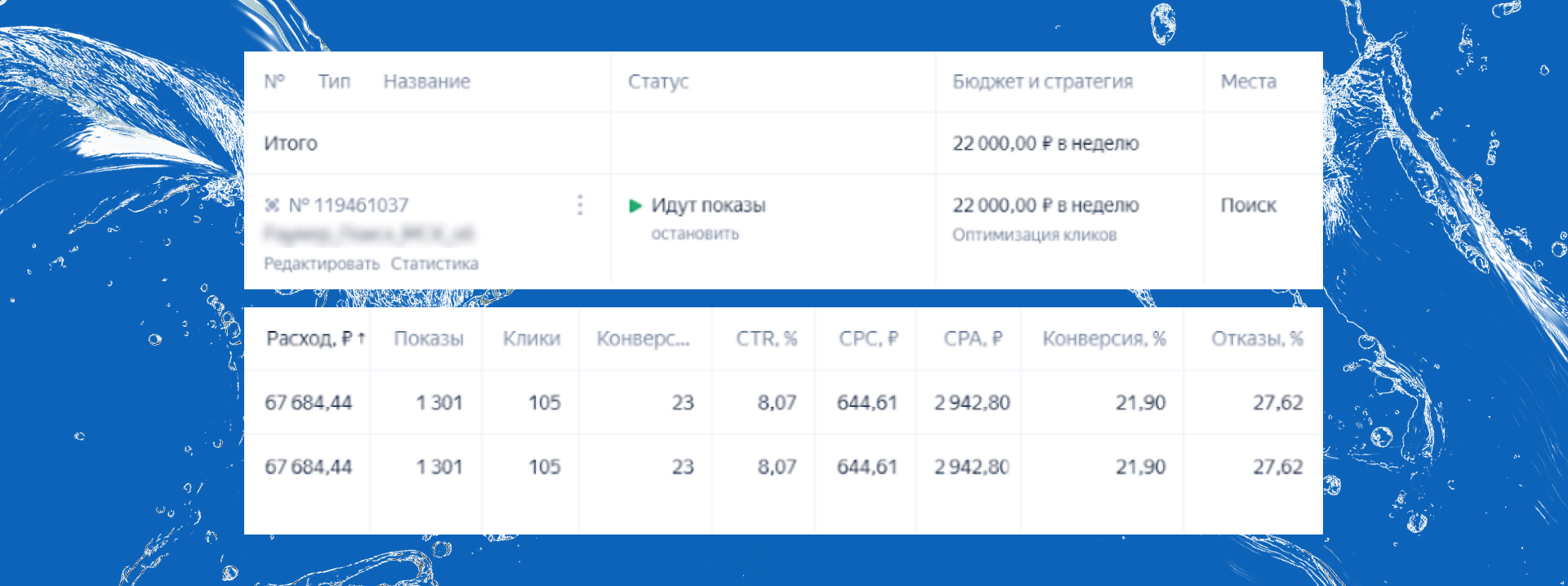Click the Название column header
Viewport: 1568px width, 586px height.
pos(426,82)
